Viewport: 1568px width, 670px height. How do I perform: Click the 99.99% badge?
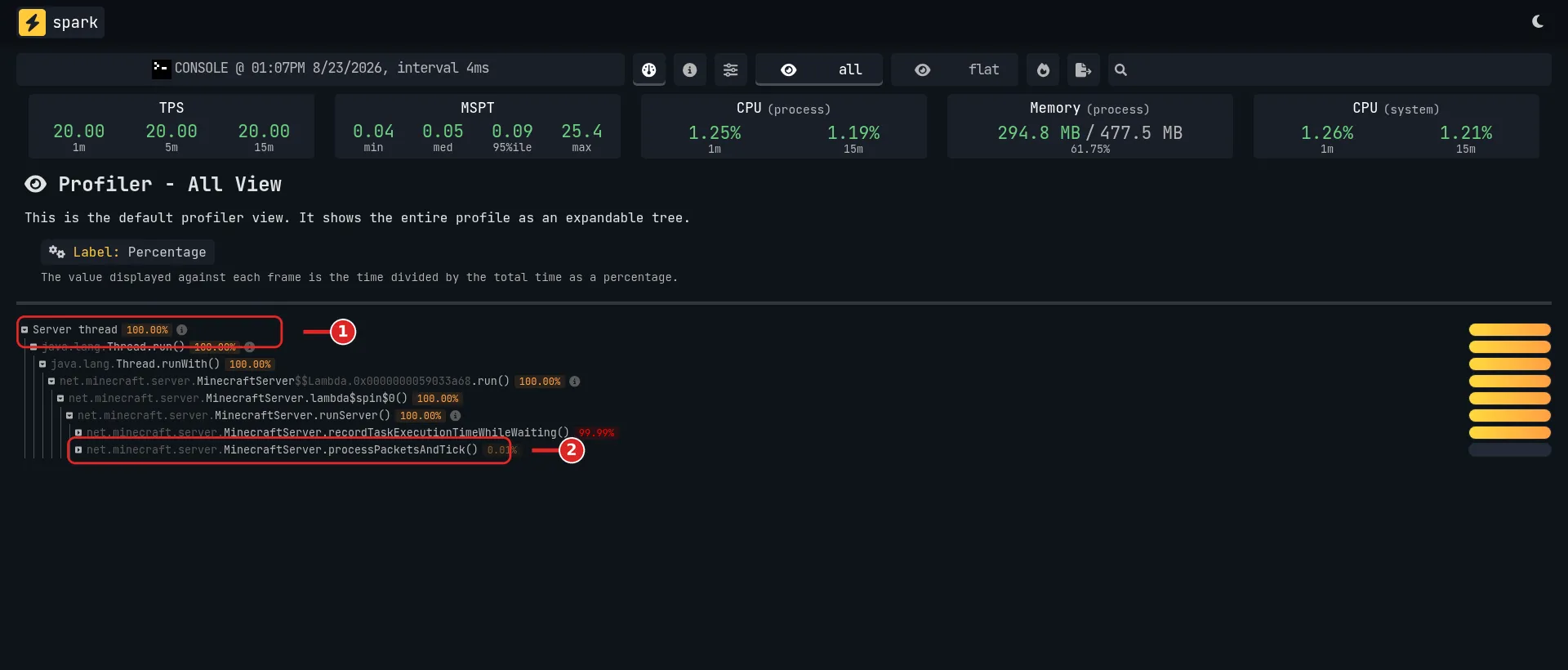(x=596, y=433)
